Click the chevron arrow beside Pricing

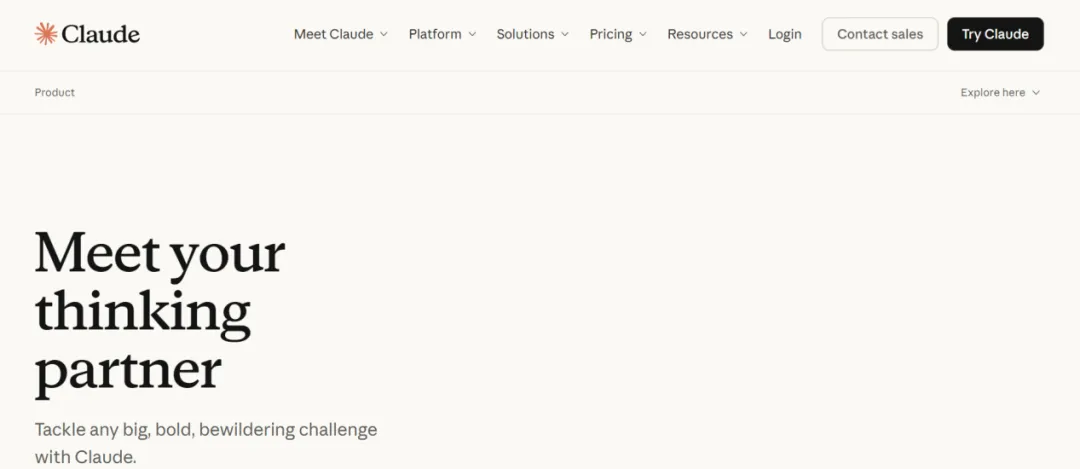643,34
